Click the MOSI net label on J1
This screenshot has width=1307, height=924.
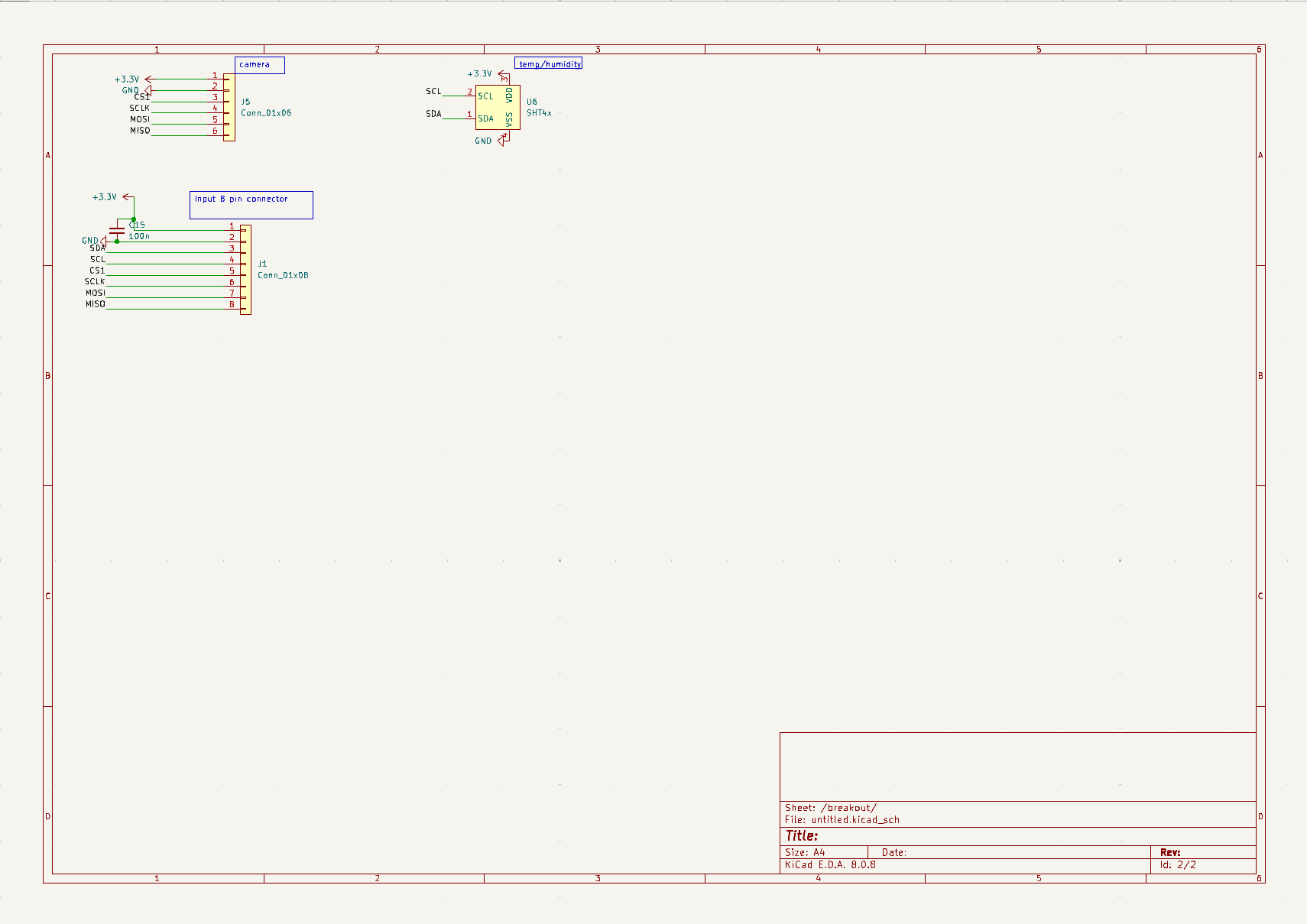click(x=95, y=293)
